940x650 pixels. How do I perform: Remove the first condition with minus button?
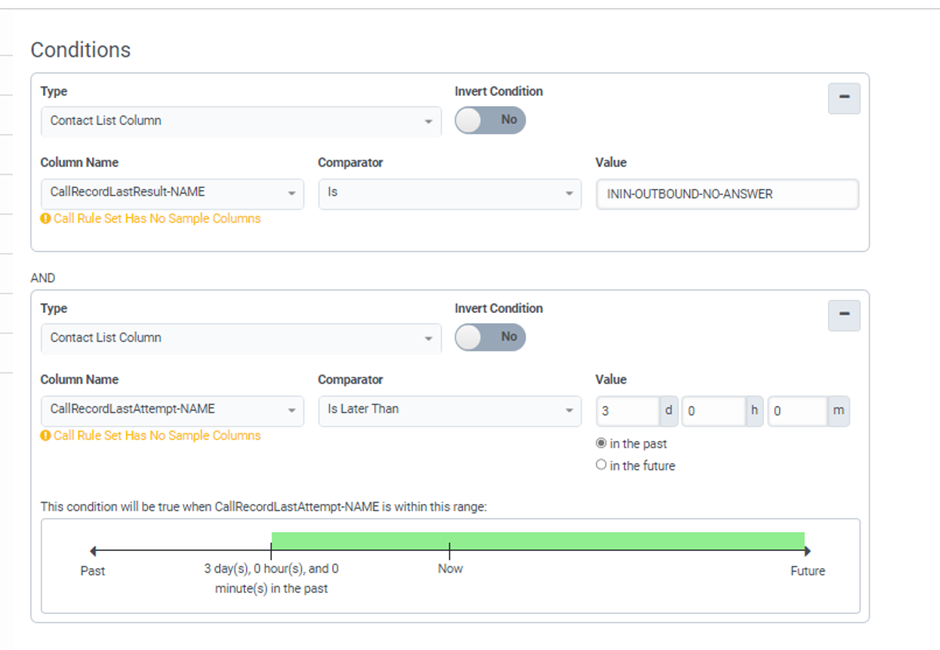tap(844, 98)
